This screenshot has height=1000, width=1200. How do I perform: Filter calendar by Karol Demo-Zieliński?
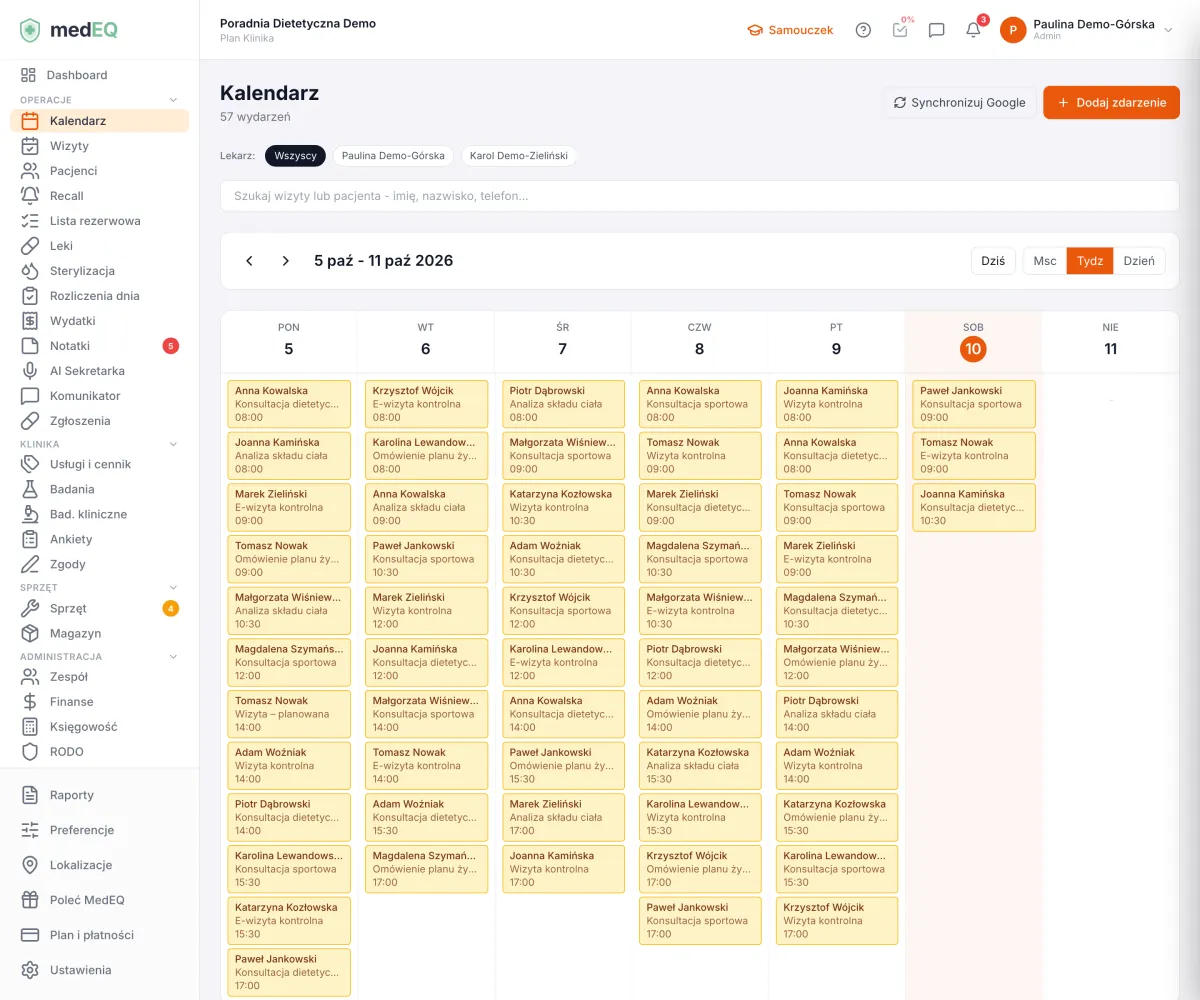pyautogui.click(x=519, y=156)
